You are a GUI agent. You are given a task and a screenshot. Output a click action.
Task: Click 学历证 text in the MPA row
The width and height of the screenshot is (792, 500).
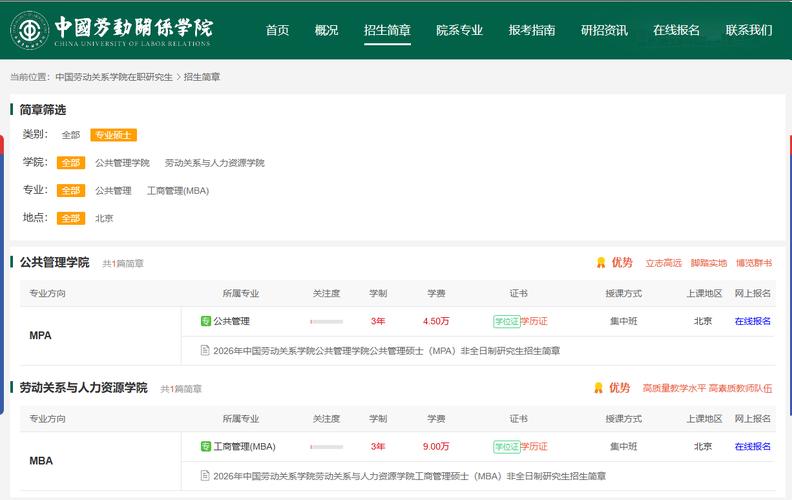click(x=534, y=321)
